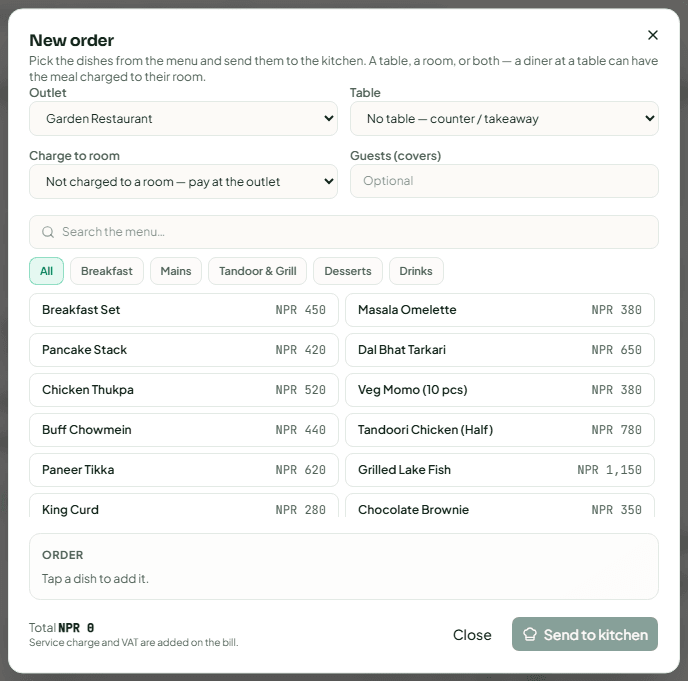Add Tandoori Chicken (Half) to the order

point(500,430)
